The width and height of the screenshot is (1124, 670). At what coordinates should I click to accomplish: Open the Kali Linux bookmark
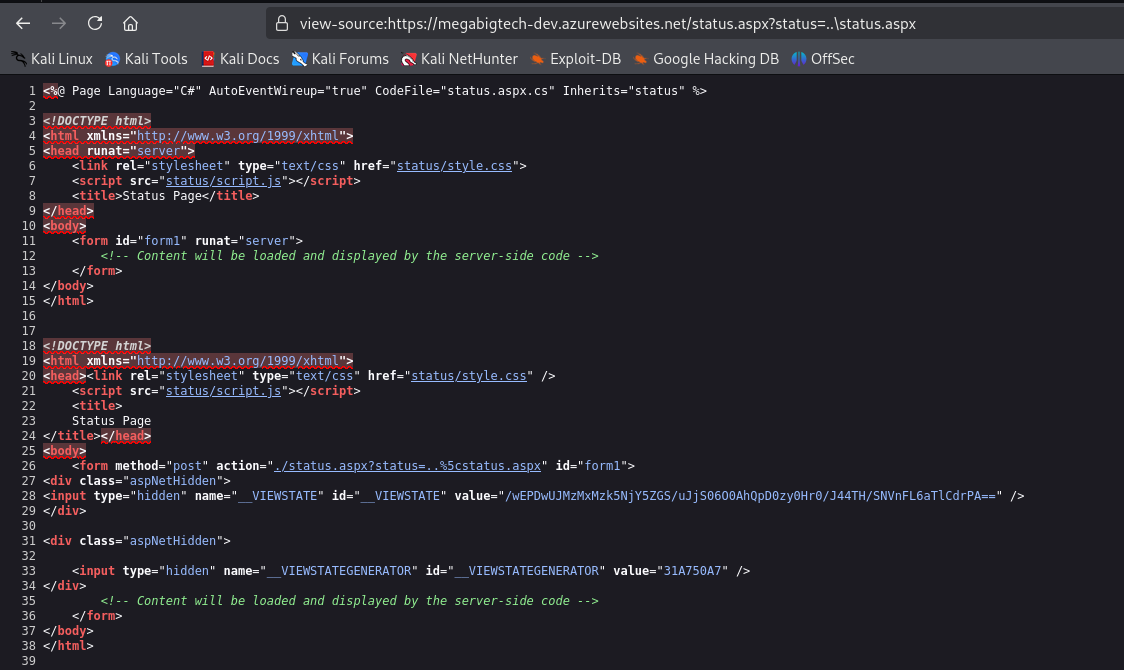tap(52, 59)
